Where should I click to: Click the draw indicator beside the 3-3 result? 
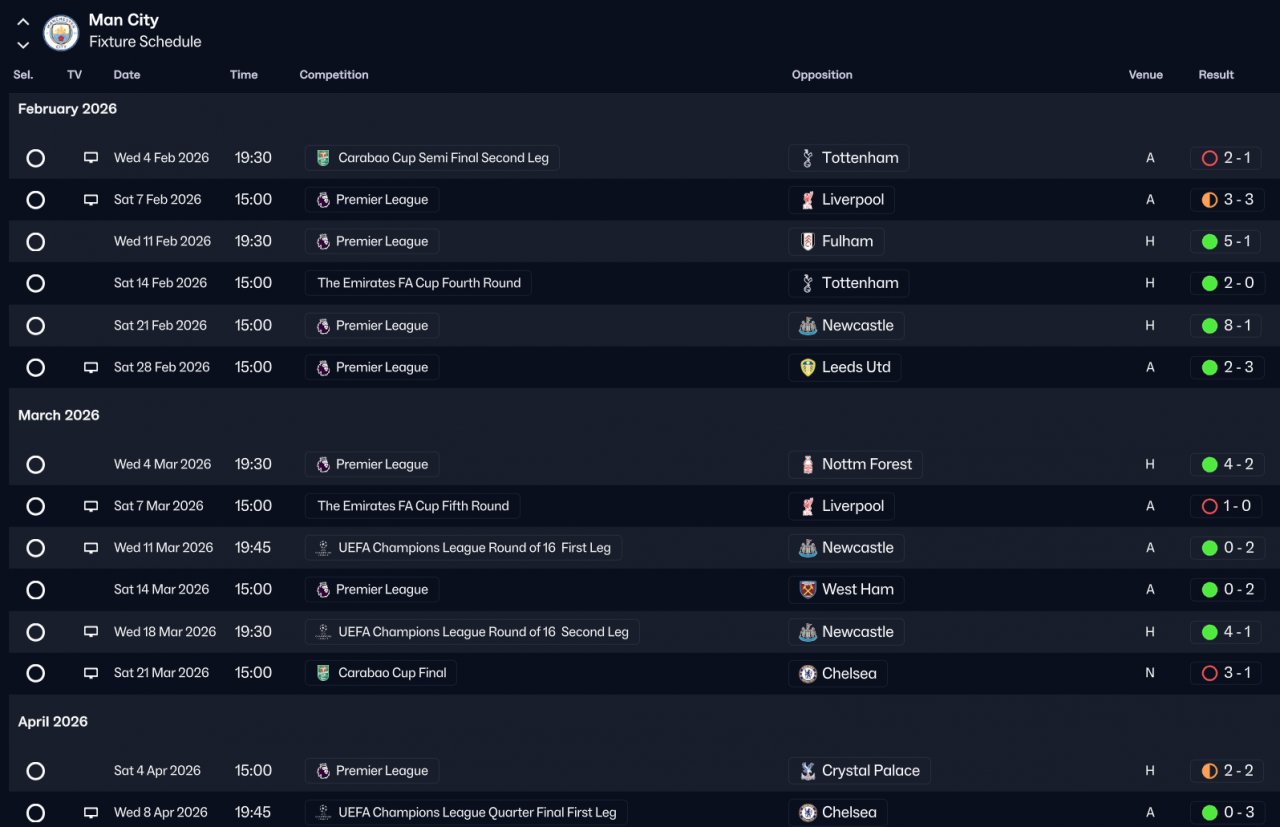click(x=1209, y=200)
